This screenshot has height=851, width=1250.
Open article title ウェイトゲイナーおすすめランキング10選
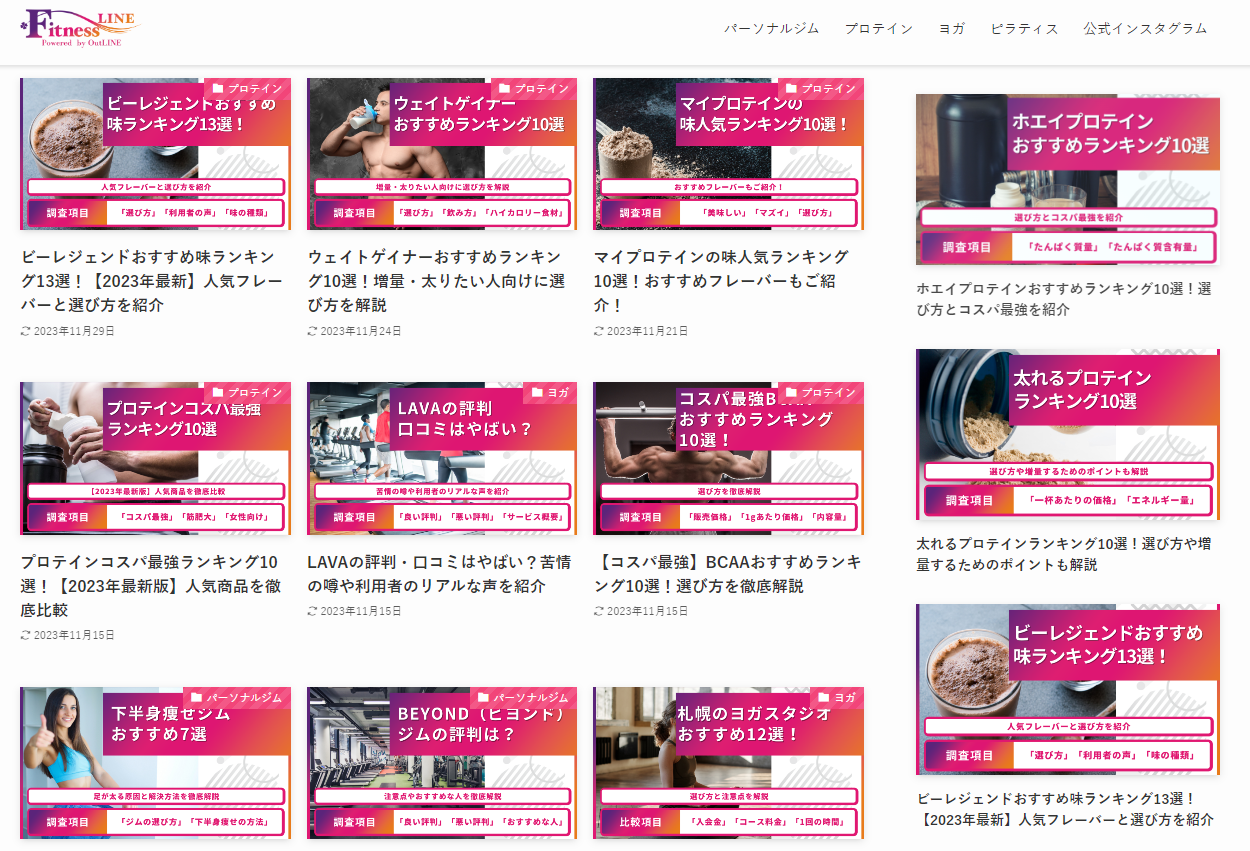(x=437, y=281)
